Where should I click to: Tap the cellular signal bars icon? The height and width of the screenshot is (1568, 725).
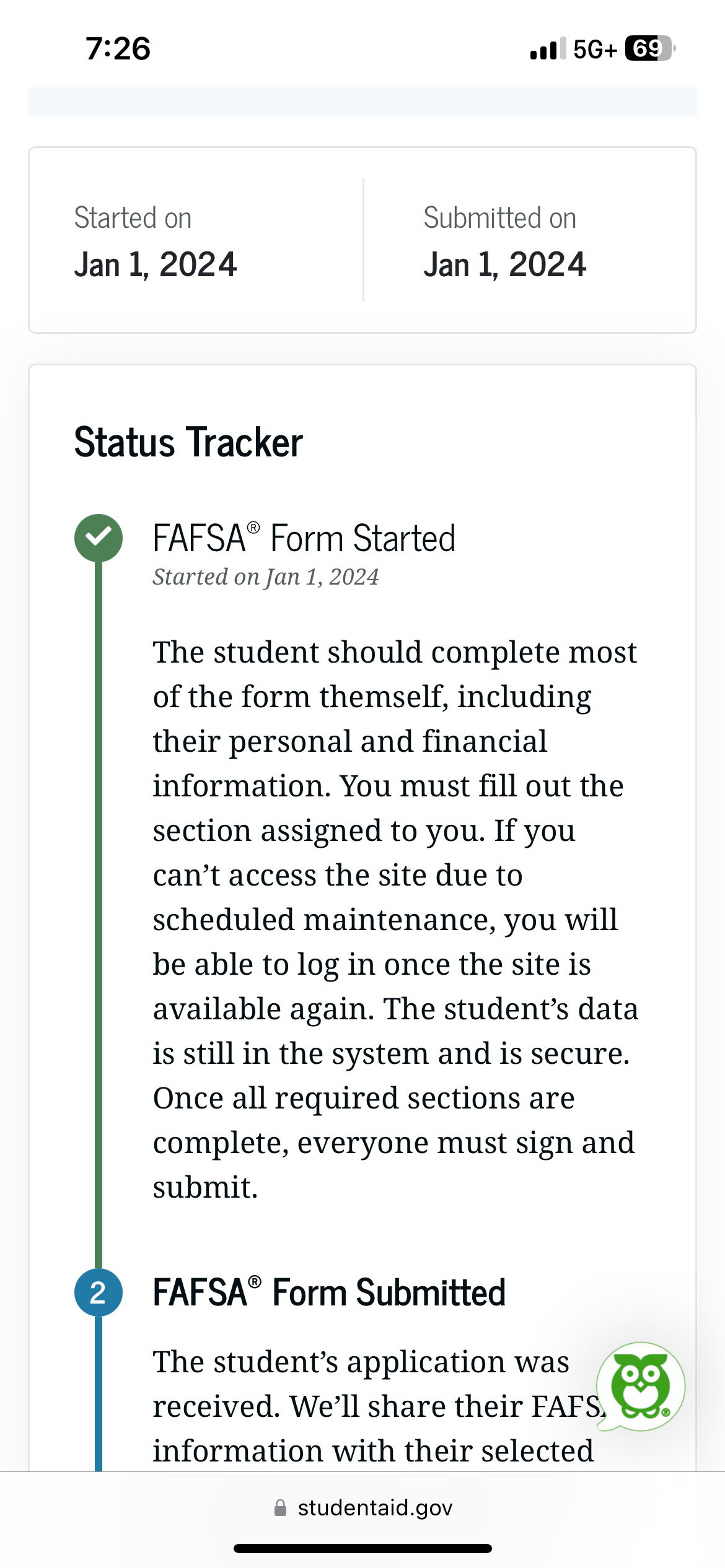click(548, 48)
